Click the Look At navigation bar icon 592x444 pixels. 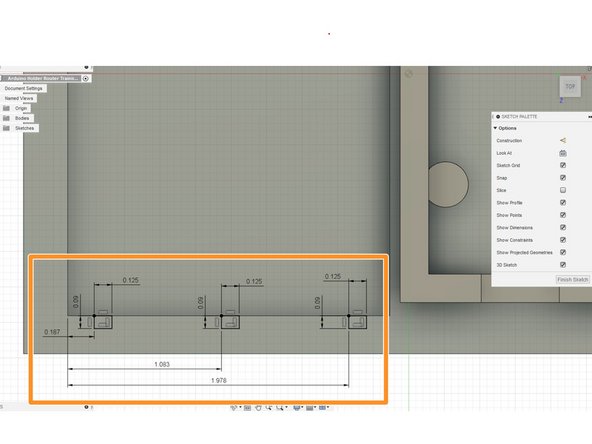click(x=247, y=408)
